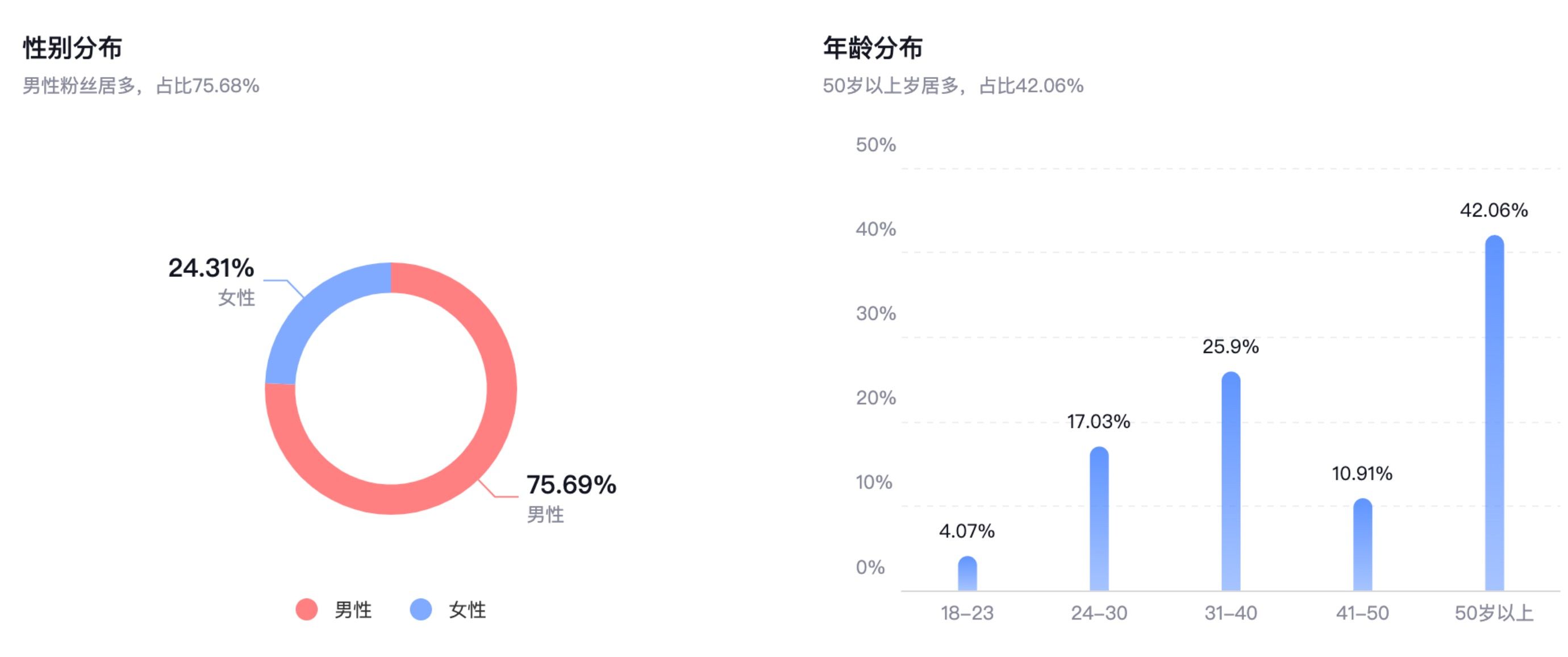Select the 24–30 age bar
The height and width of the screenshot is (657, 1568).
1099,519
